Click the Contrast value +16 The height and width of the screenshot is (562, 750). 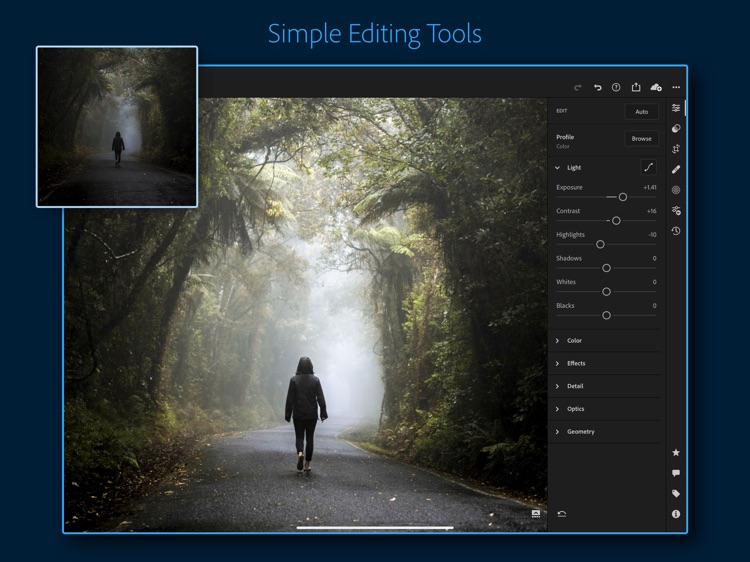pos(651,211)
